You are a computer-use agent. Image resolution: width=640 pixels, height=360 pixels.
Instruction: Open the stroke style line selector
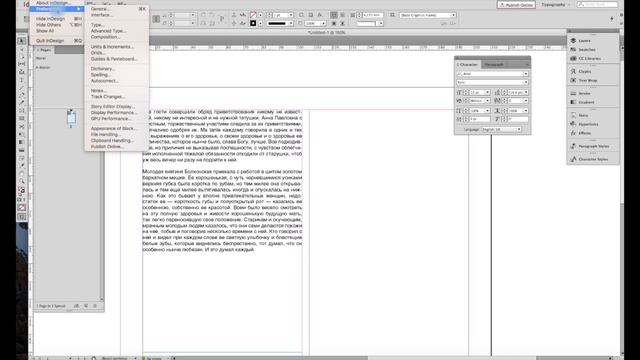point(280,24)
